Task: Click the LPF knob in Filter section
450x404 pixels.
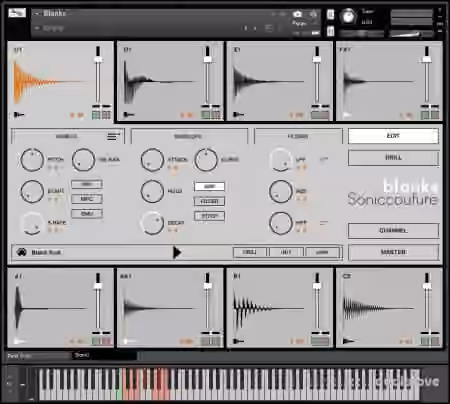Action: 281,160
